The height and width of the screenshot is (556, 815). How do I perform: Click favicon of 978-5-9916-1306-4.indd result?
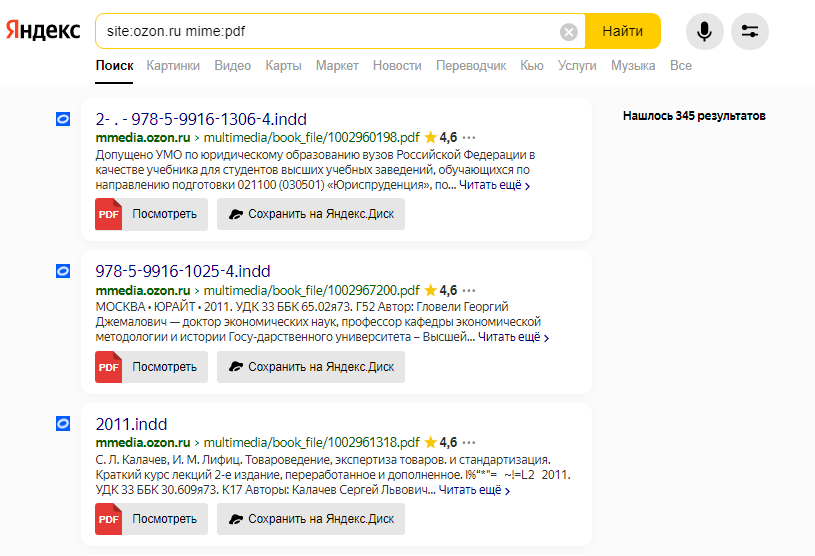point(63,119)
